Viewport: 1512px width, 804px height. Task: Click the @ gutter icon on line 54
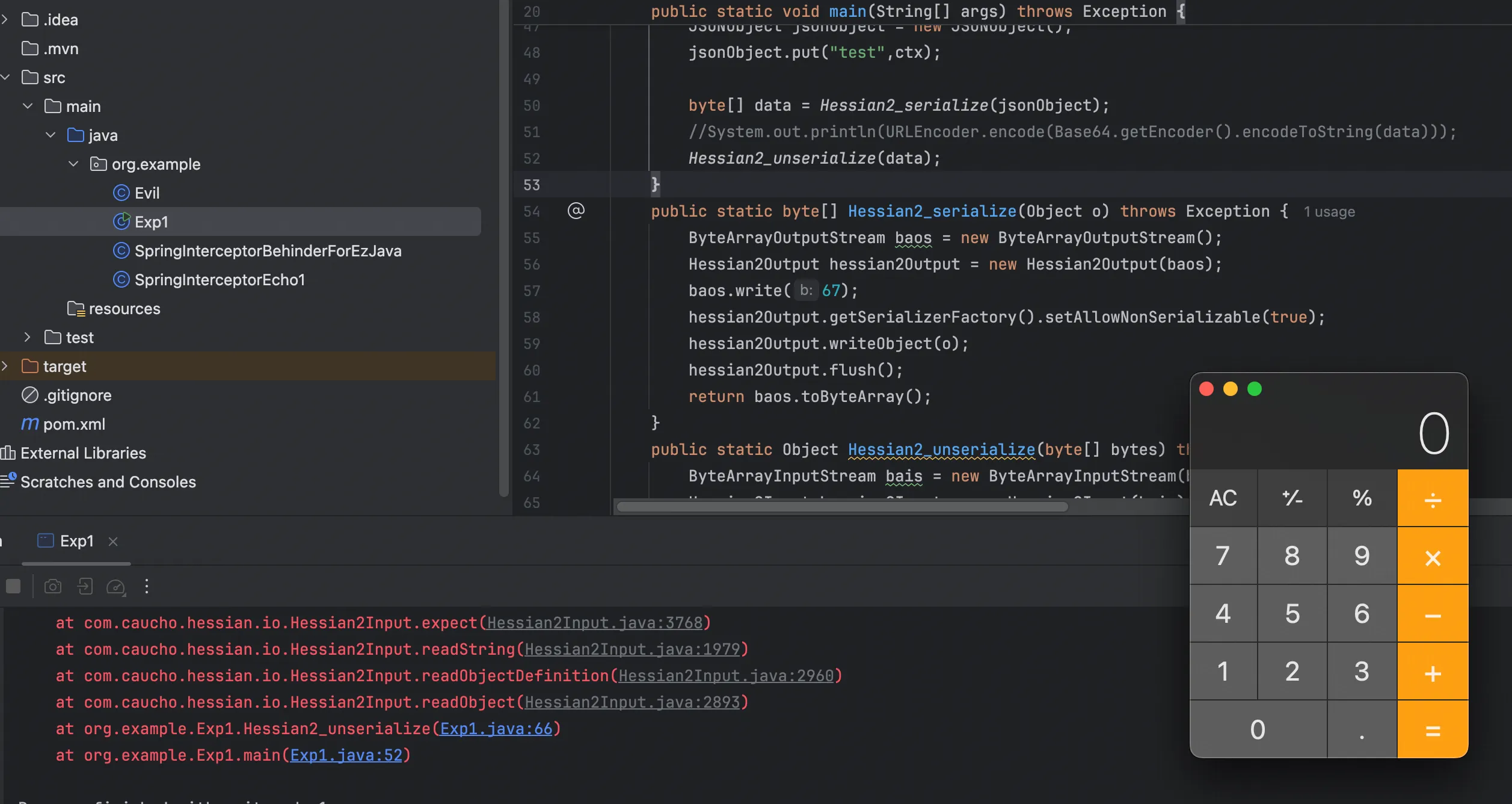[x=576, y=211]
